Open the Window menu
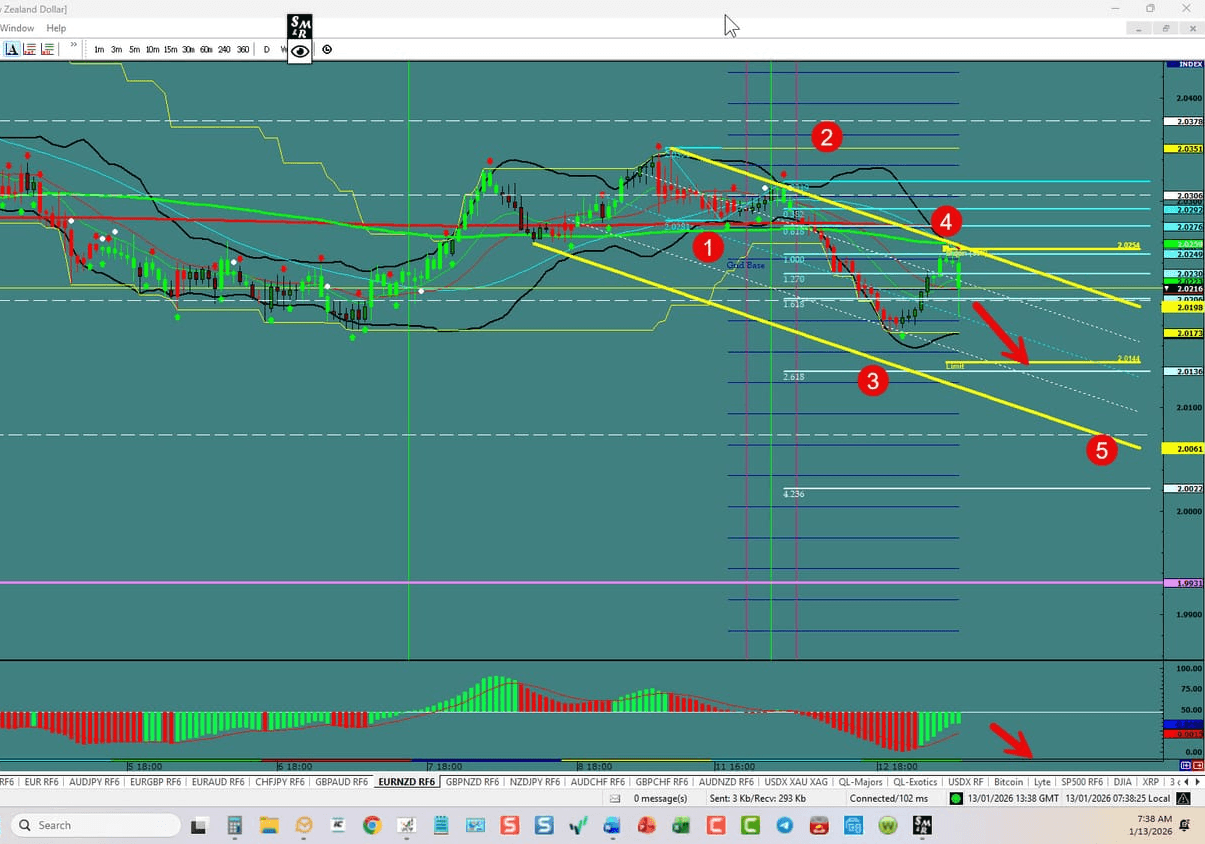Viewport: 1205px width, 844px height. (x=17, y=28)
